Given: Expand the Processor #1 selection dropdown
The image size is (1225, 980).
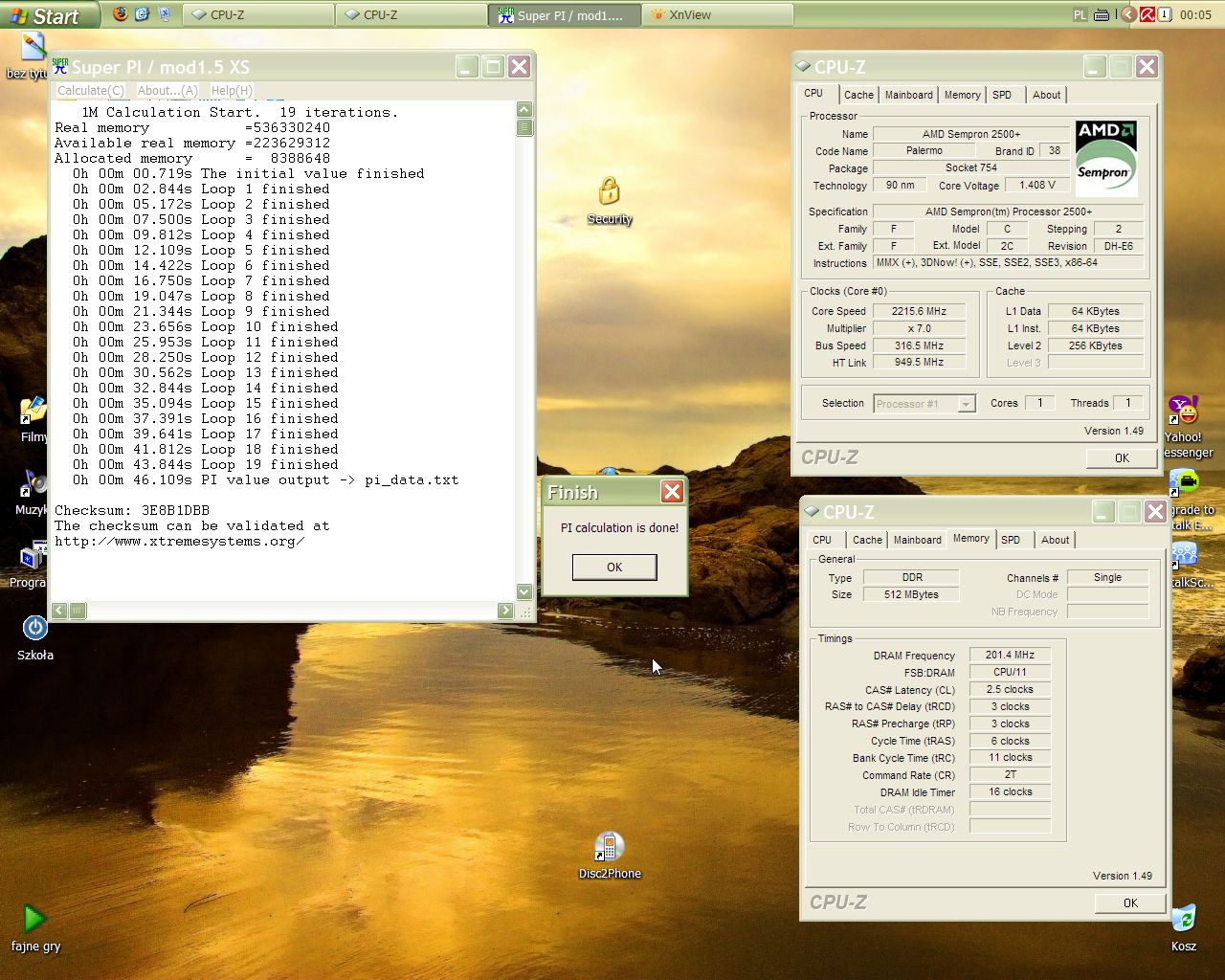Looking at the screenshot, I should point(966,404).
